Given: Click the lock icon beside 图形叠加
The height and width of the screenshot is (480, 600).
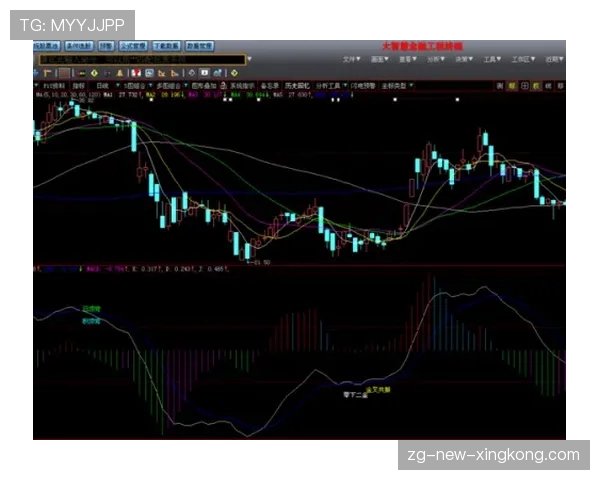Looking at the screenshot, I should [x=223, y=86].
